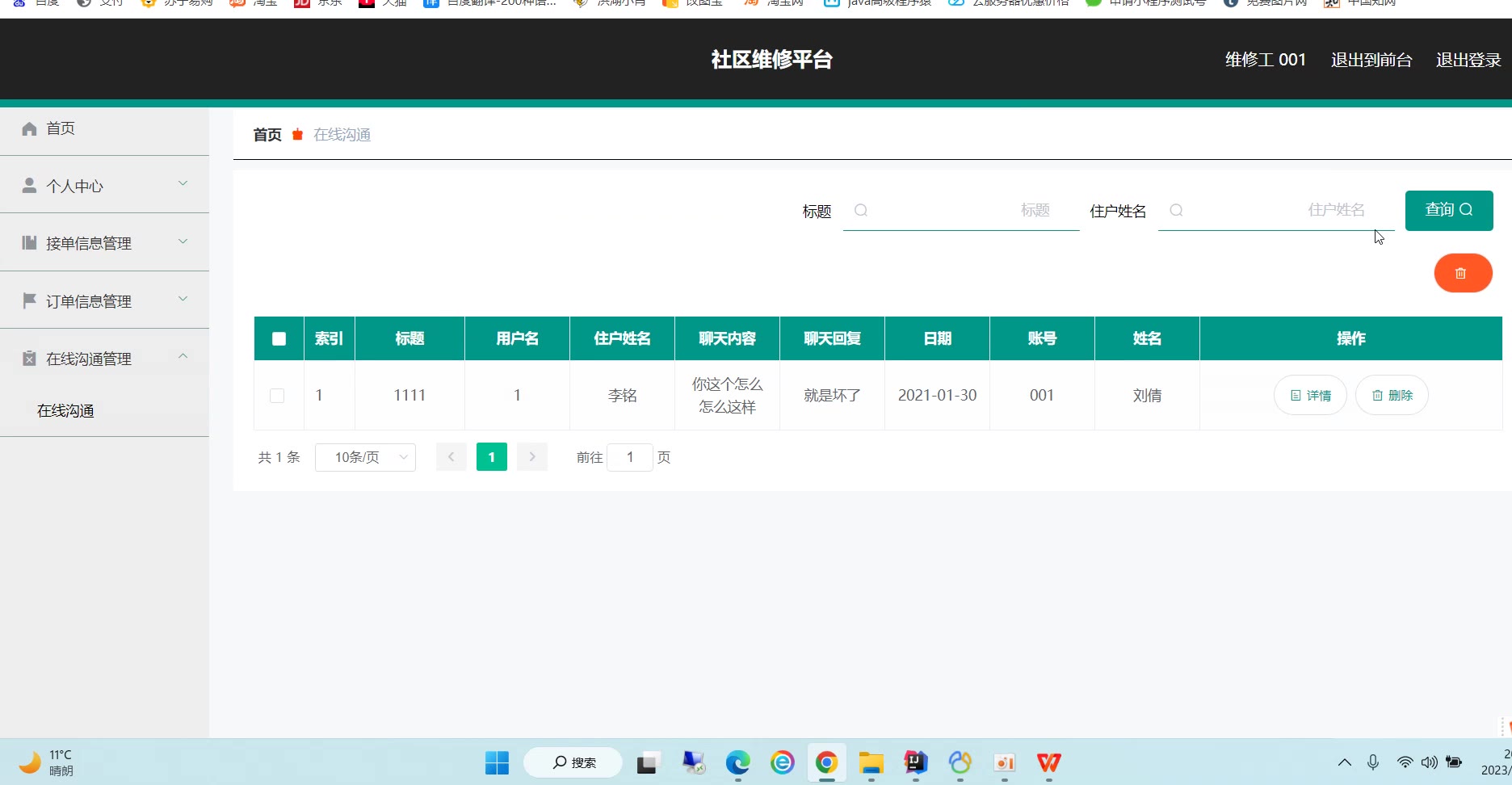
Task: Open File Explorer from the taskbar
Action: coord(871,762)
